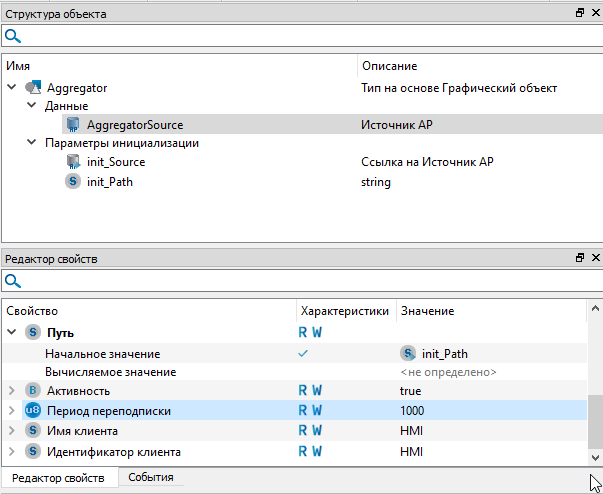Collapse the Данные tree branch
The width and height of the screenshot is (603, 494).
click(x=32, y=106)
